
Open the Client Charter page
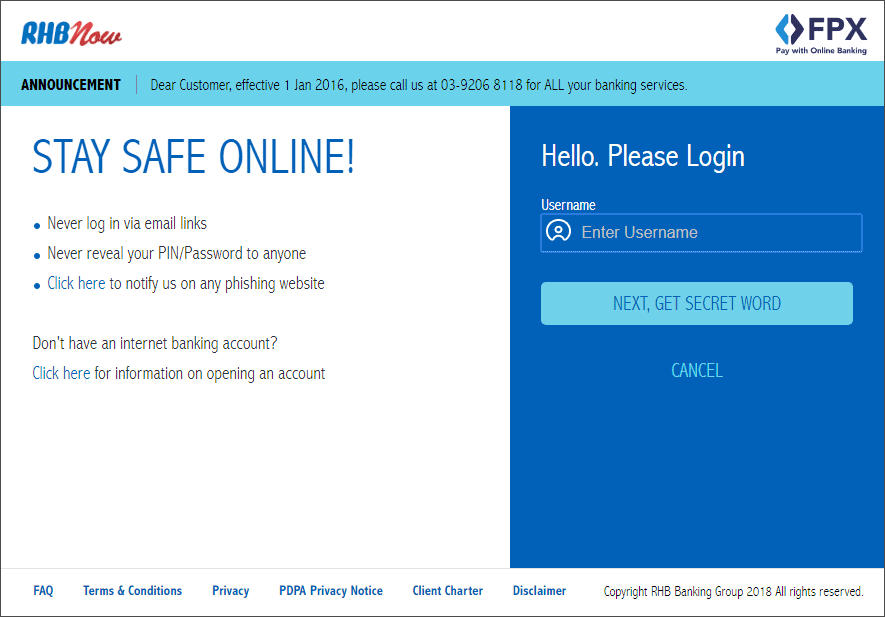[x=447, y=590]
